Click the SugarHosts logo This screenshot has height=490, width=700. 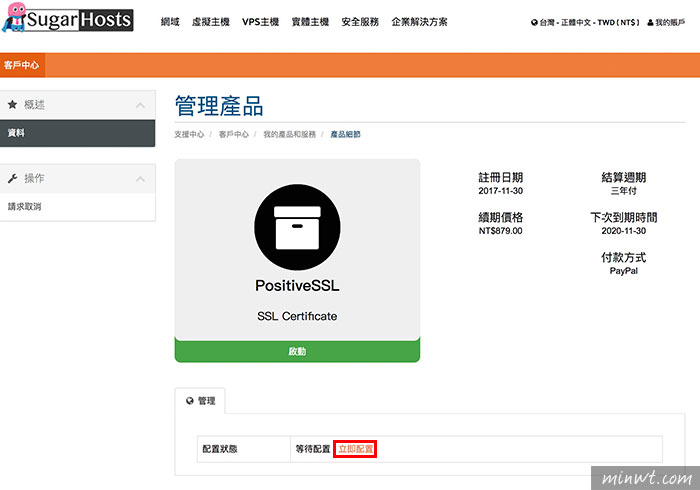point(67,18)
